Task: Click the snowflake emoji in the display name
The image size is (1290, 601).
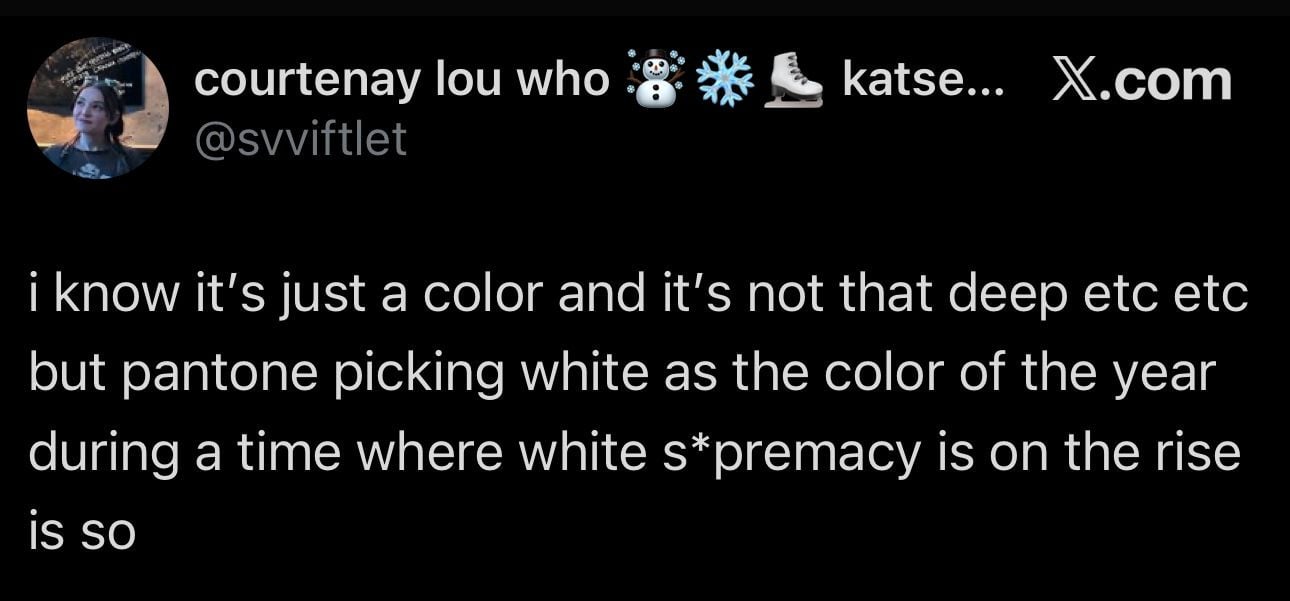Action: [724, 79]
